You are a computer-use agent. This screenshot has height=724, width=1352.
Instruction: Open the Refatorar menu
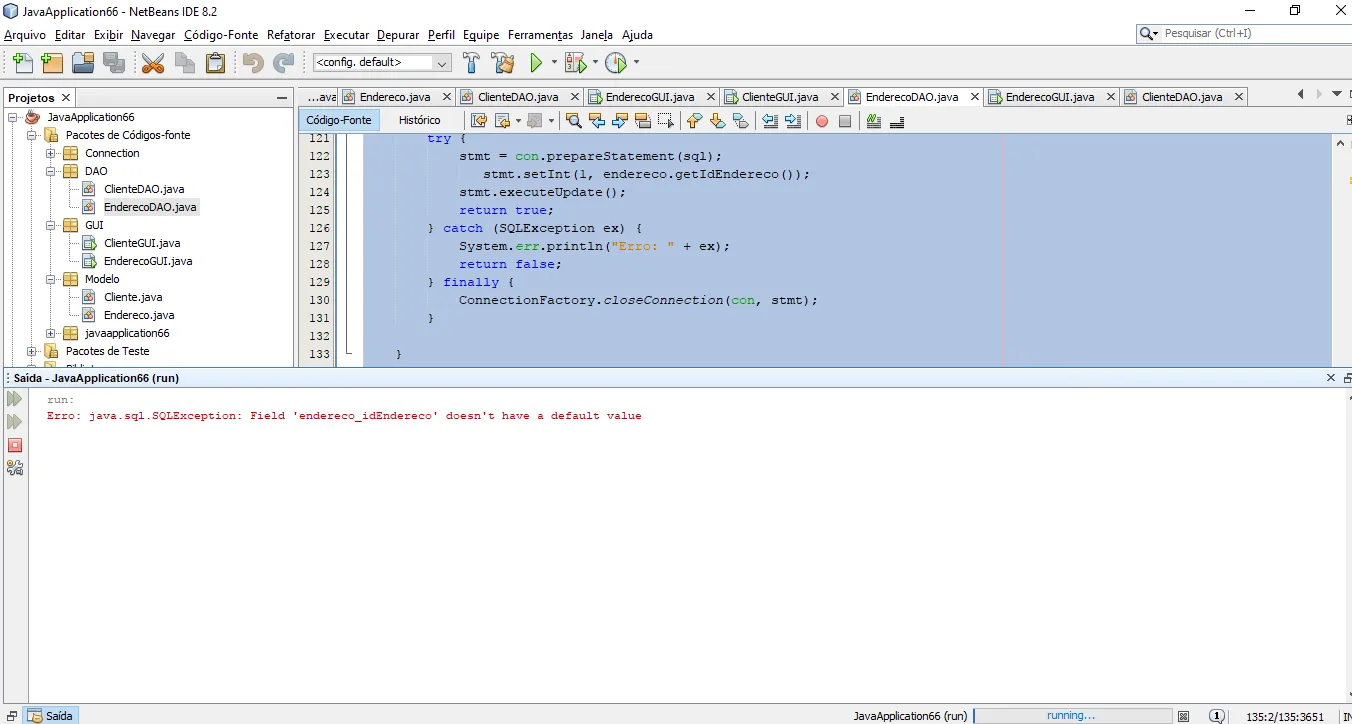tap(291, 35)
